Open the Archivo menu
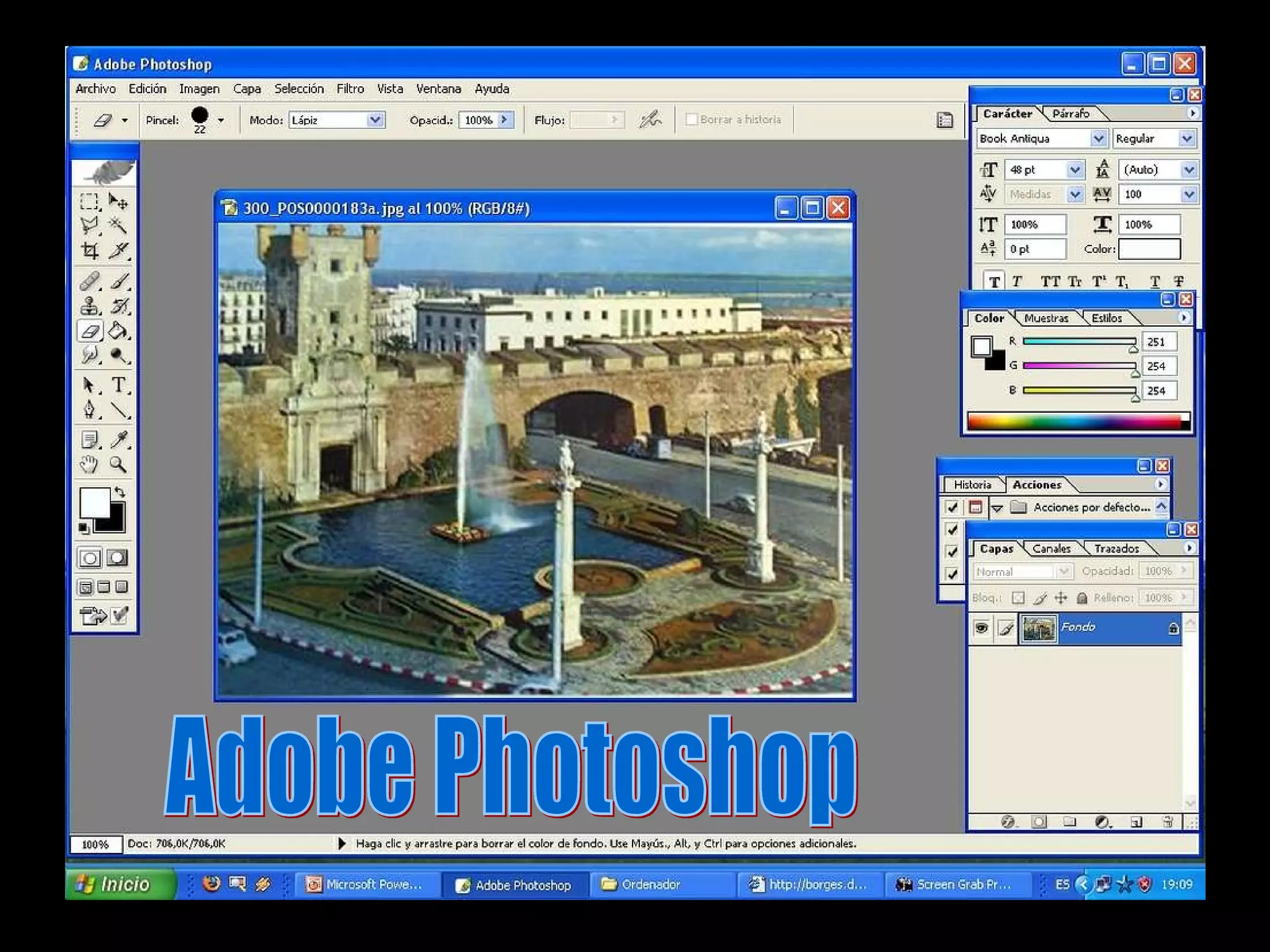This screenshot has height=952, width=1270. [95, 89]
